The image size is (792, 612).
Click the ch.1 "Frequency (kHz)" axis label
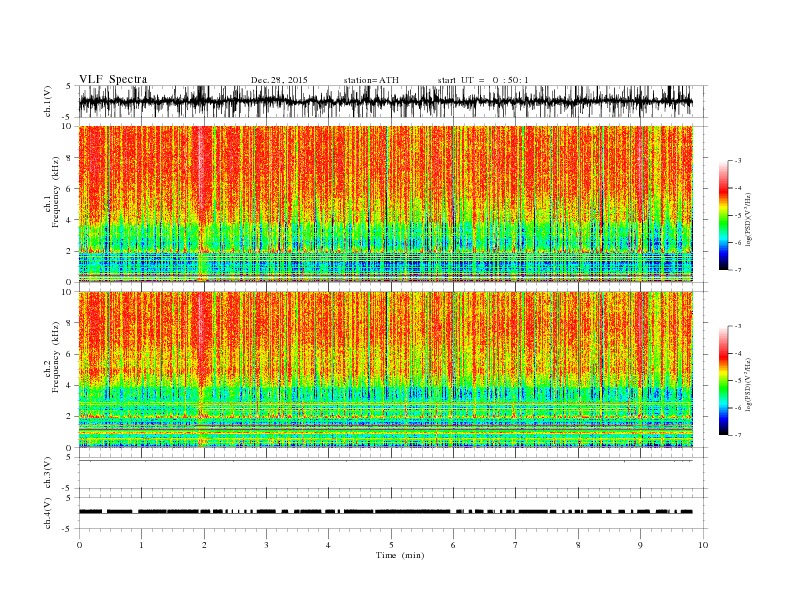tap(55, 192)
